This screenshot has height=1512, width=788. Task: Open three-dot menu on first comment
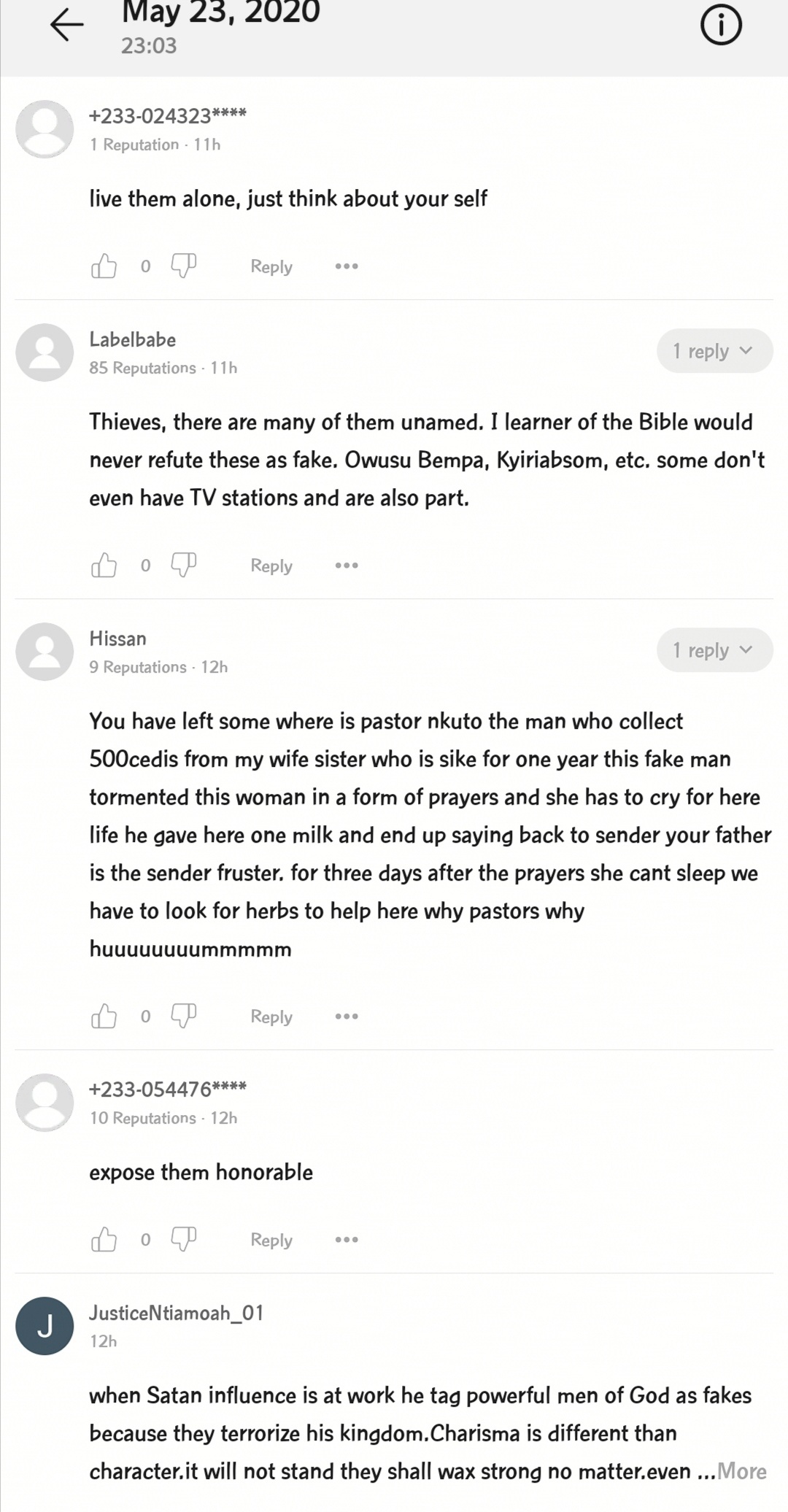pyautogui.click(x=347, y=266)
